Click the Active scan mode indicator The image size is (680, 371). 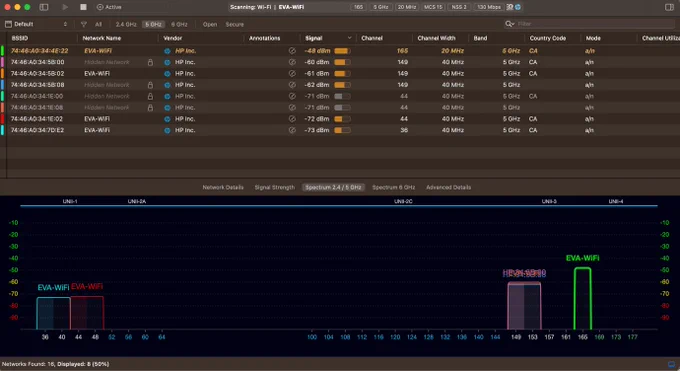point(109,7)
